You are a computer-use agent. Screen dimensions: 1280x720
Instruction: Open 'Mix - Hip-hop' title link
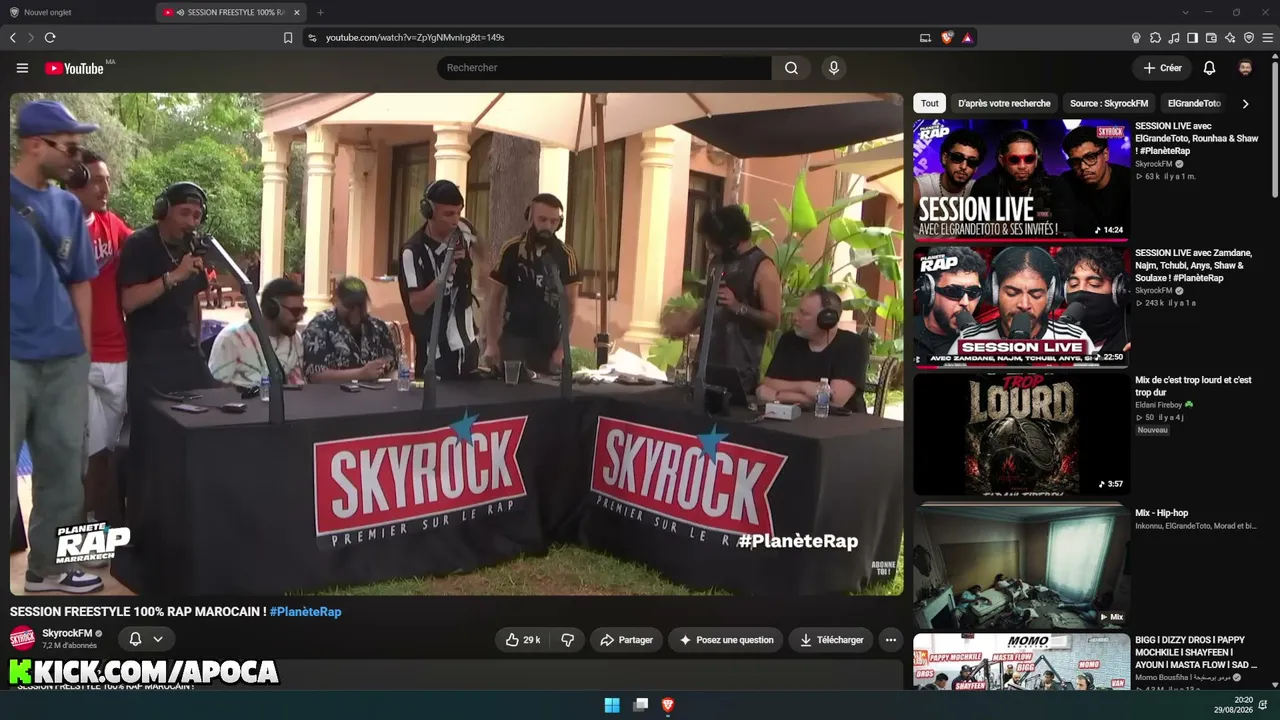click(x=1161, y=513)
